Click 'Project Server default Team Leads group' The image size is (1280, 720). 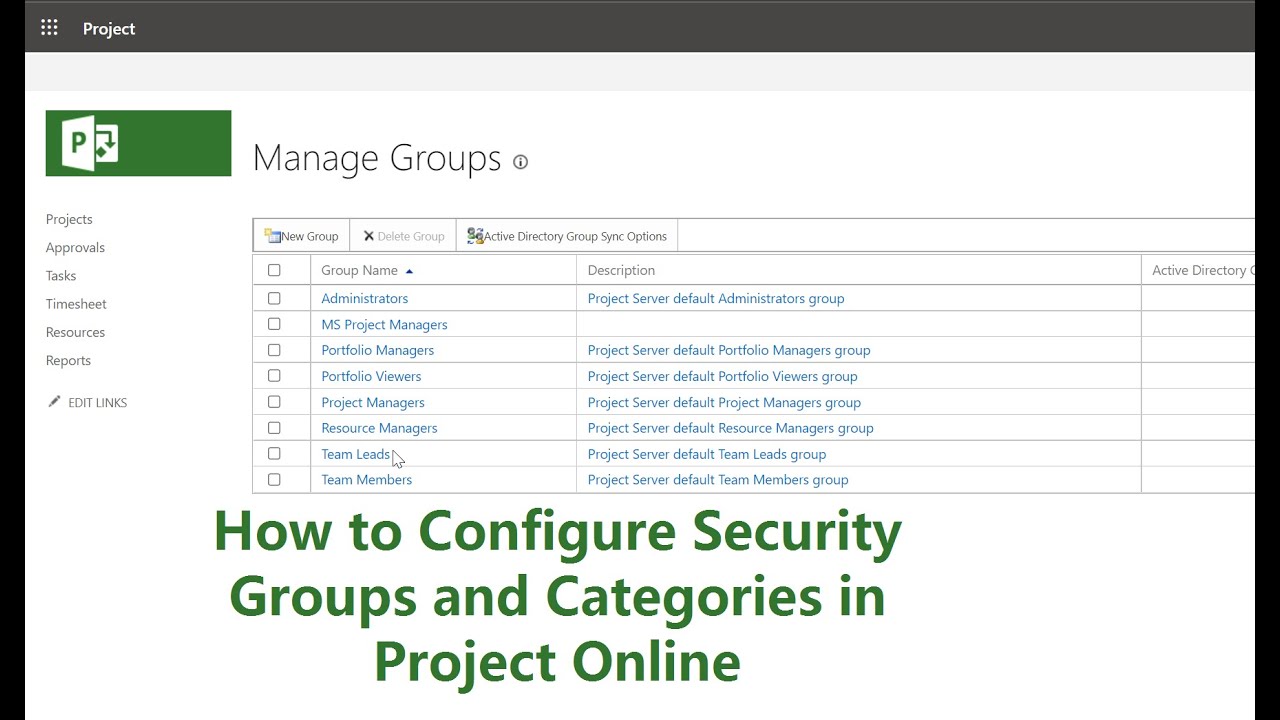click(707, 454)
